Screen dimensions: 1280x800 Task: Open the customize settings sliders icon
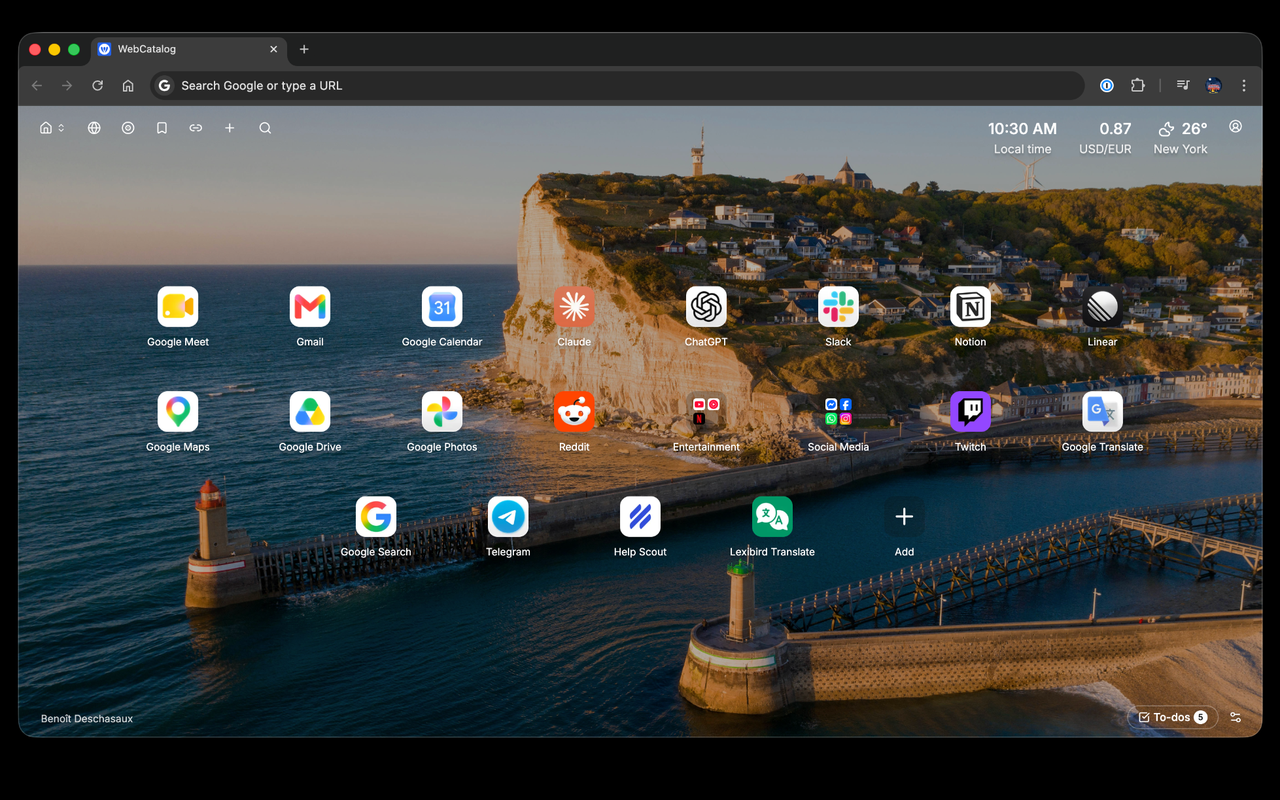1236,717
